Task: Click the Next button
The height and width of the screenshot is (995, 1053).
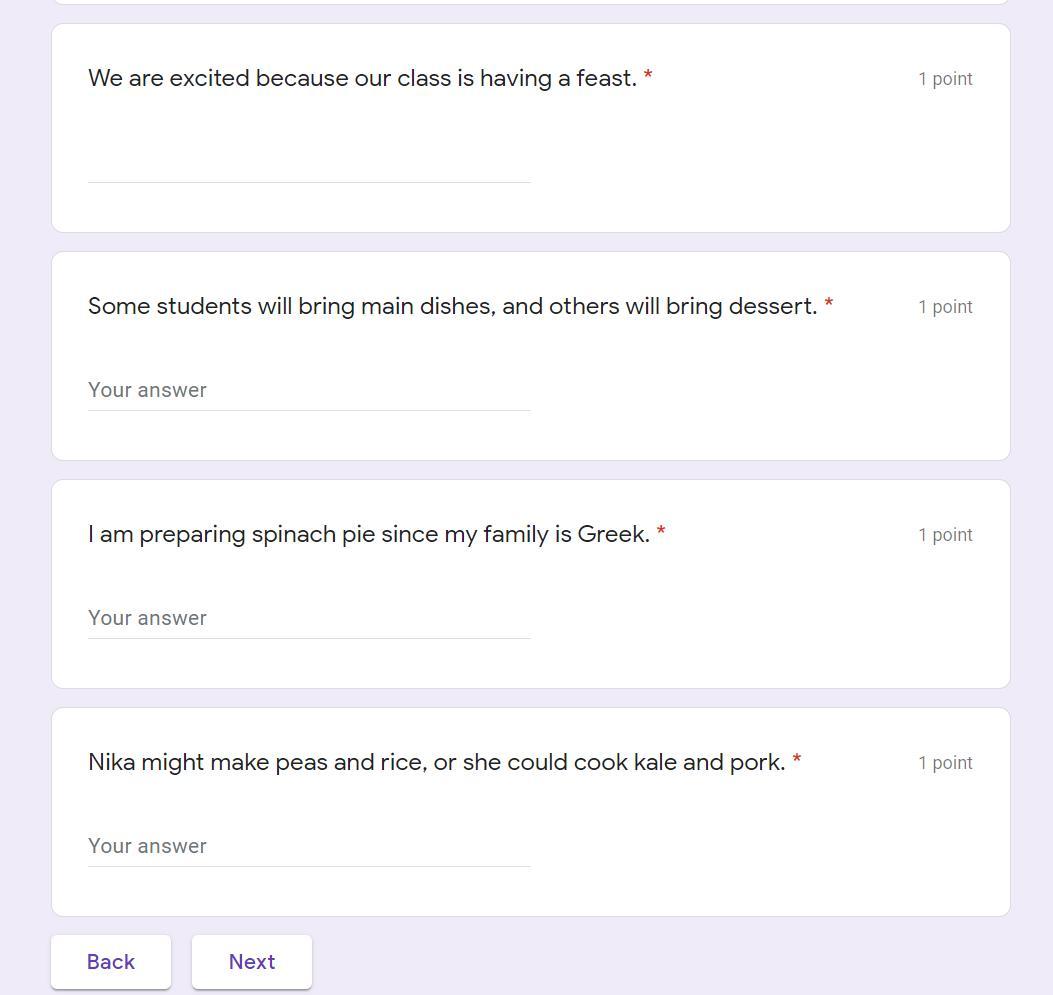Action: (x=252, y=962)
